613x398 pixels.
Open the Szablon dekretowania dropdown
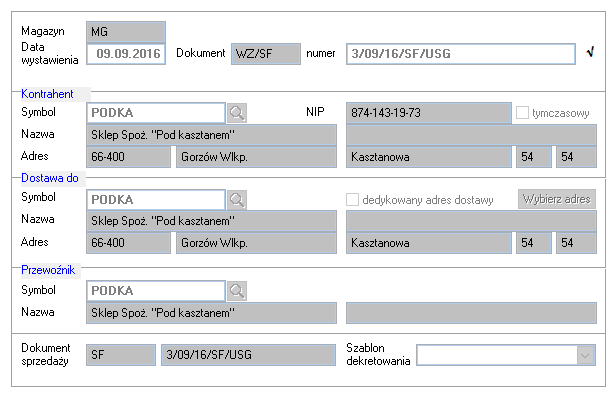585,355
